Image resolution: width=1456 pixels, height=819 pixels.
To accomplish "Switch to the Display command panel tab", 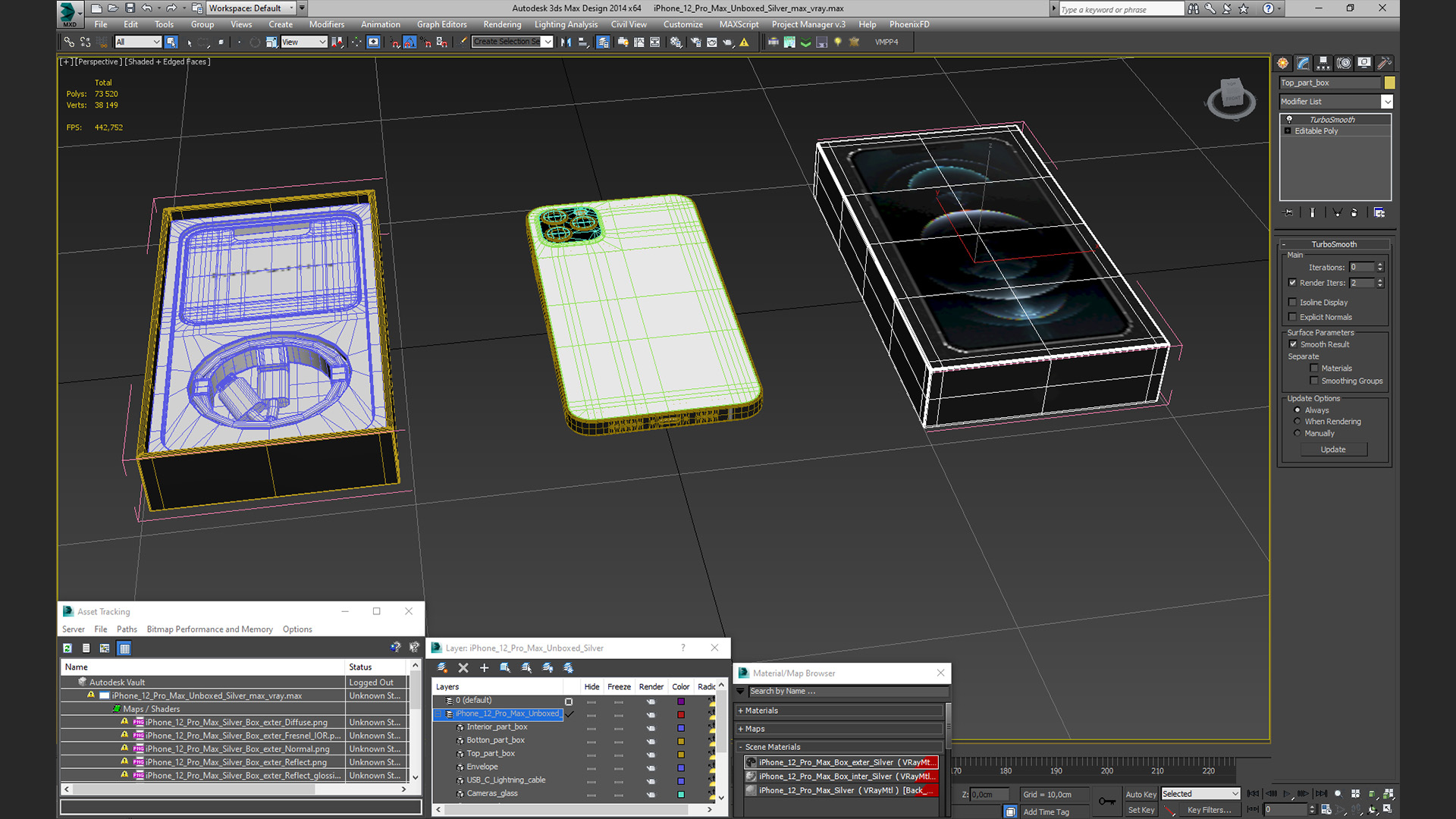I will point(1364,63).
